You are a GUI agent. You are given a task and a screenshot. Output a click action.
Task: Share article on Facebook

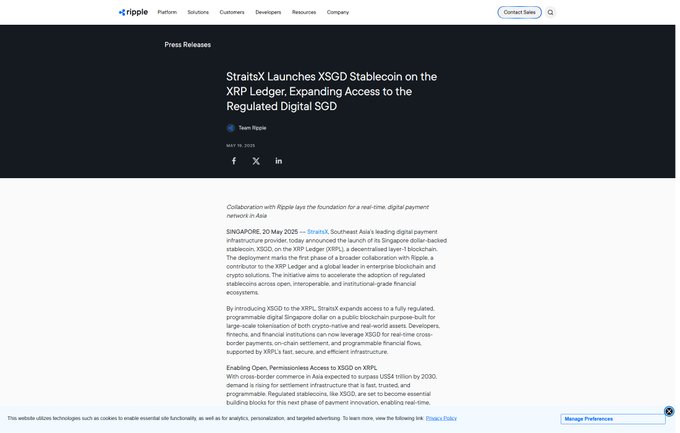(x=234, y=161)
